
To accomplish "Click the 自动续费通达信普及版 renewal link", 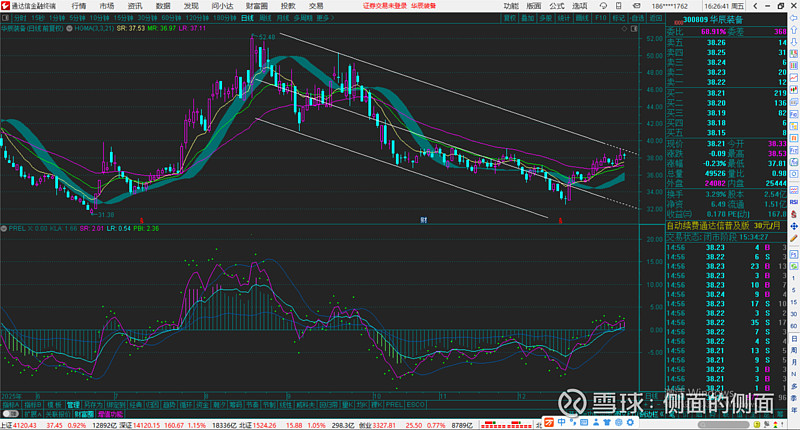I will point(708,225).
